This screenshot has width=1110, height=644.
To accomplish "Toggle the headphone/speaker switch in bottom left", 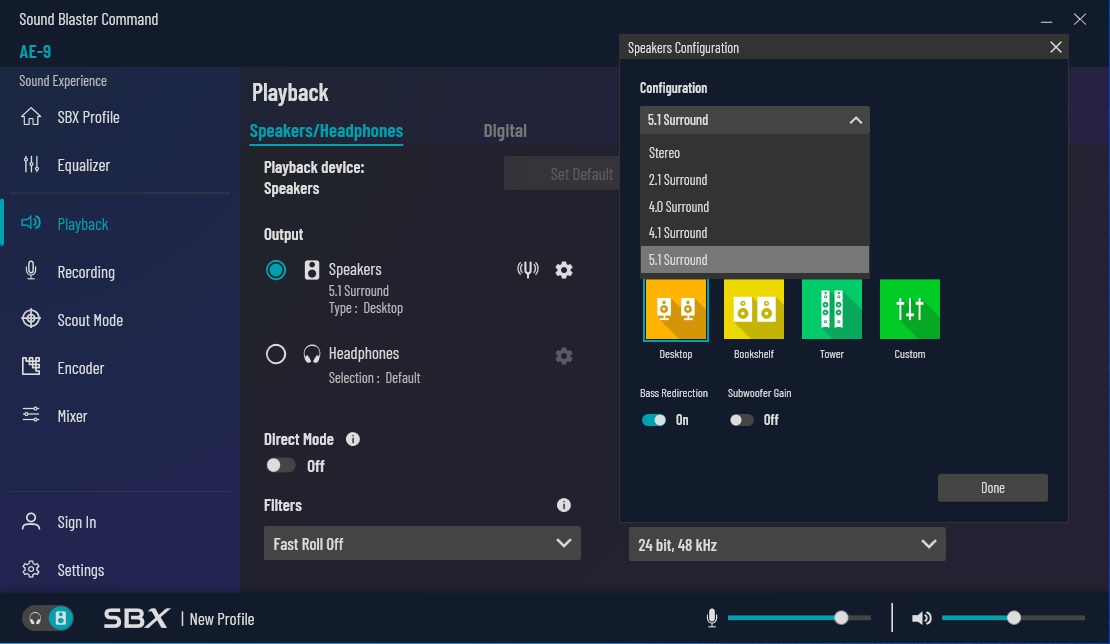I will 49,618.
